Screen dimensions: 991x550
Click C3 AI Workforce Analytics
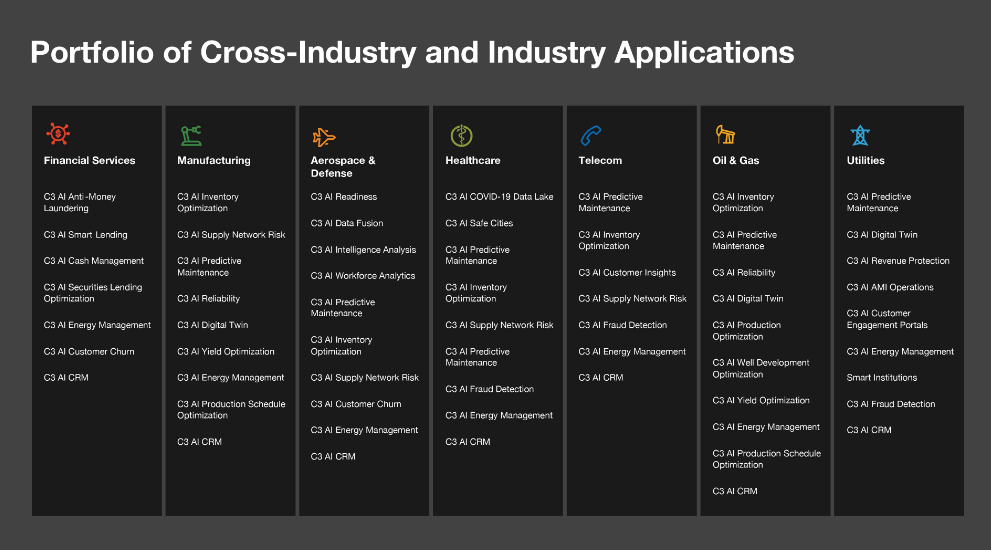pos(363,276)
